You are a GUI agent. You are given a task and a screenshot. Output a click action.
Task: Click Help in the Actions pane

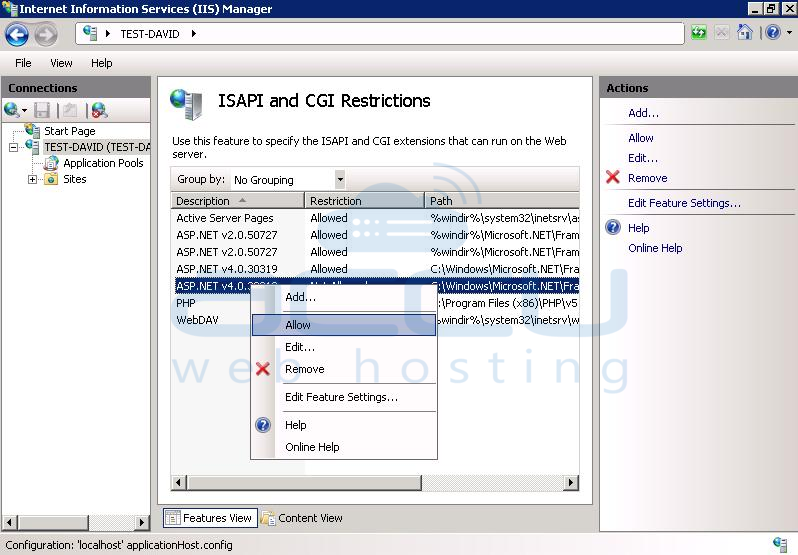pyautogui.click(x=638, y=228)
